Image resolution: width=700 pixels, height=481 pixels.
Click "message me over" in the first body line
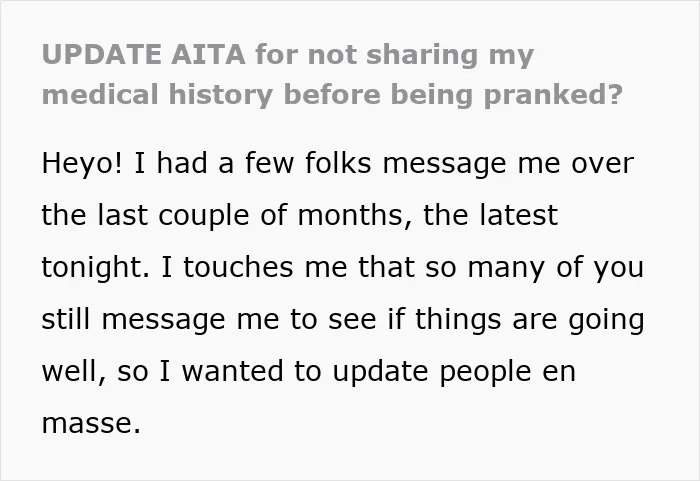508,164
